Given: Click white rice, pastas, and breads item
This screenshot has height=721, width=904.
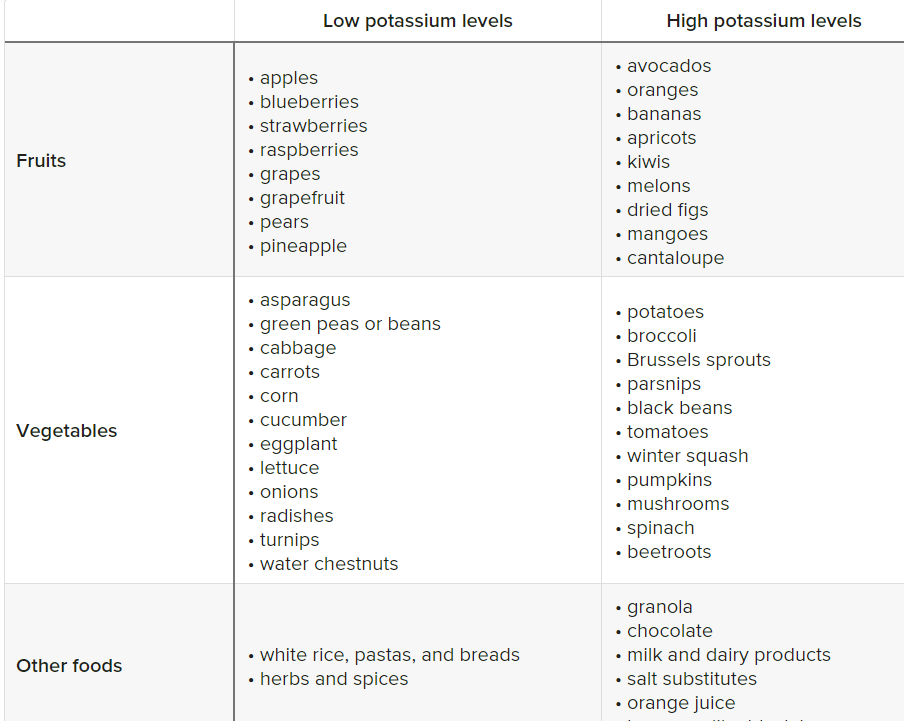Looking at the screenshot, I should 390,655.
